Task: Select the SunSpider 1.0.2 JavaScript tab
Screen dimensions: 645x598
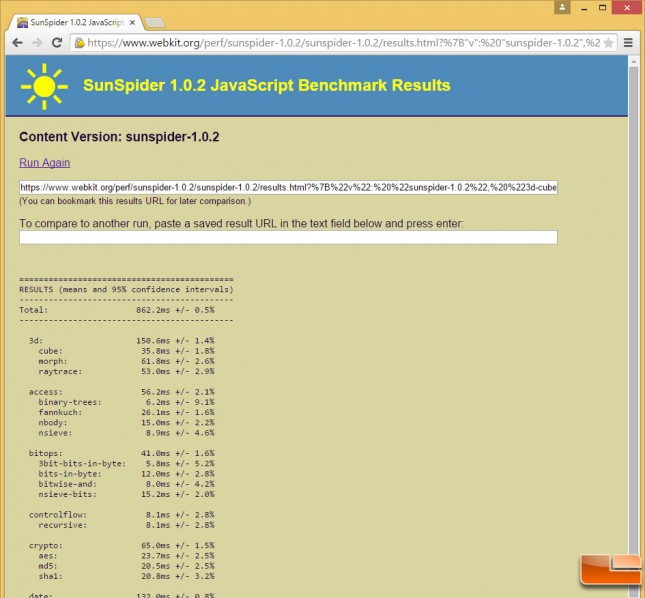Action: point(76,23)
